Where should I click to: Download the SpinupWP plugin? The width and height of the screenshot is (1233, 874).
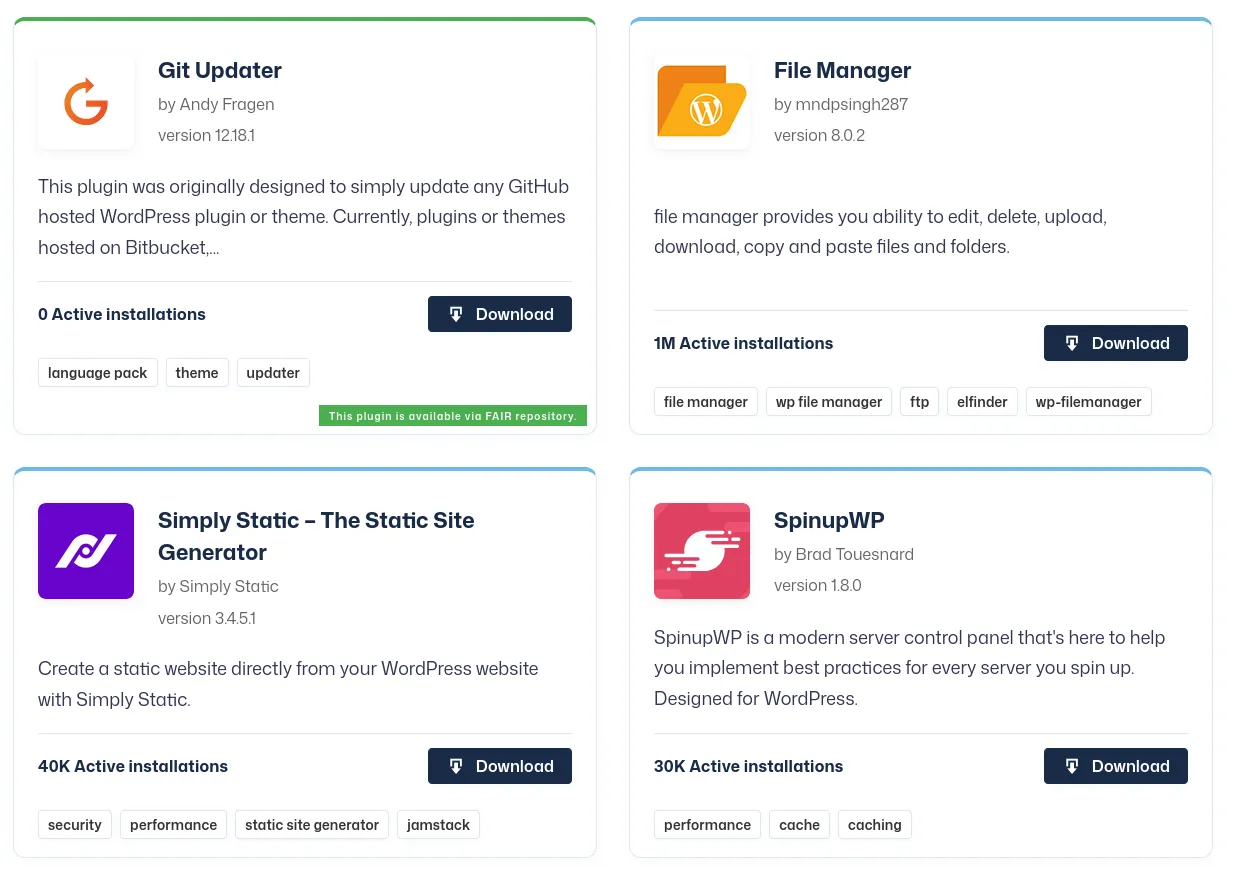point(1116,766)
